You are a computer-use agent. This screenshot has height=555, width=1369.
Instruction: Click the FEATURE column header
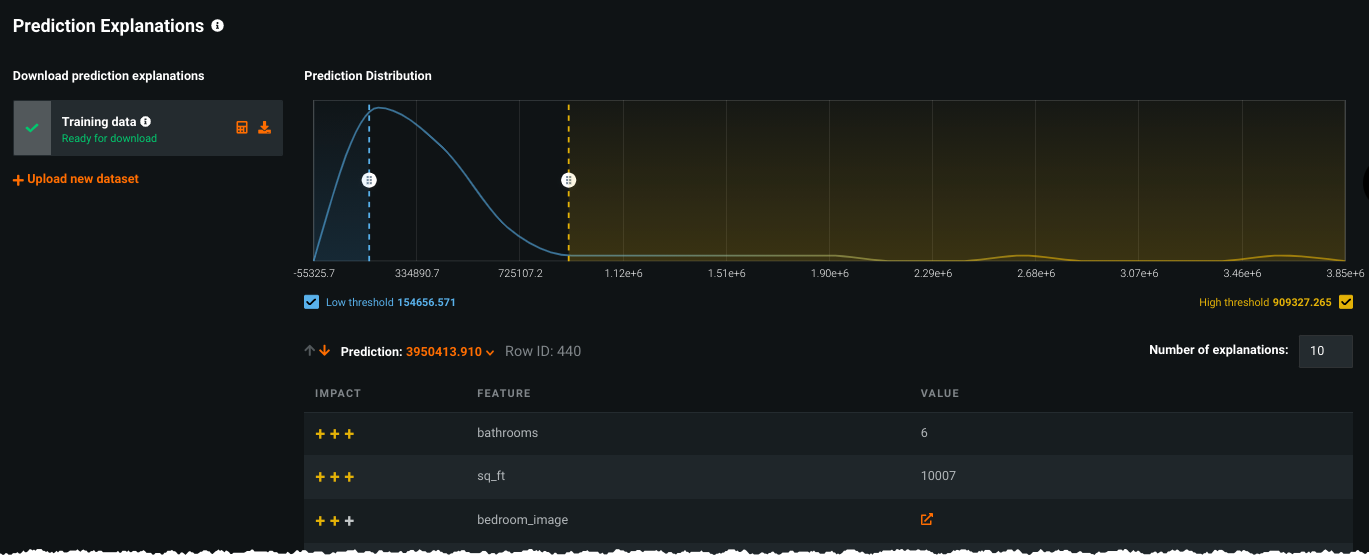pyautogui.click(x=503, y=394)
